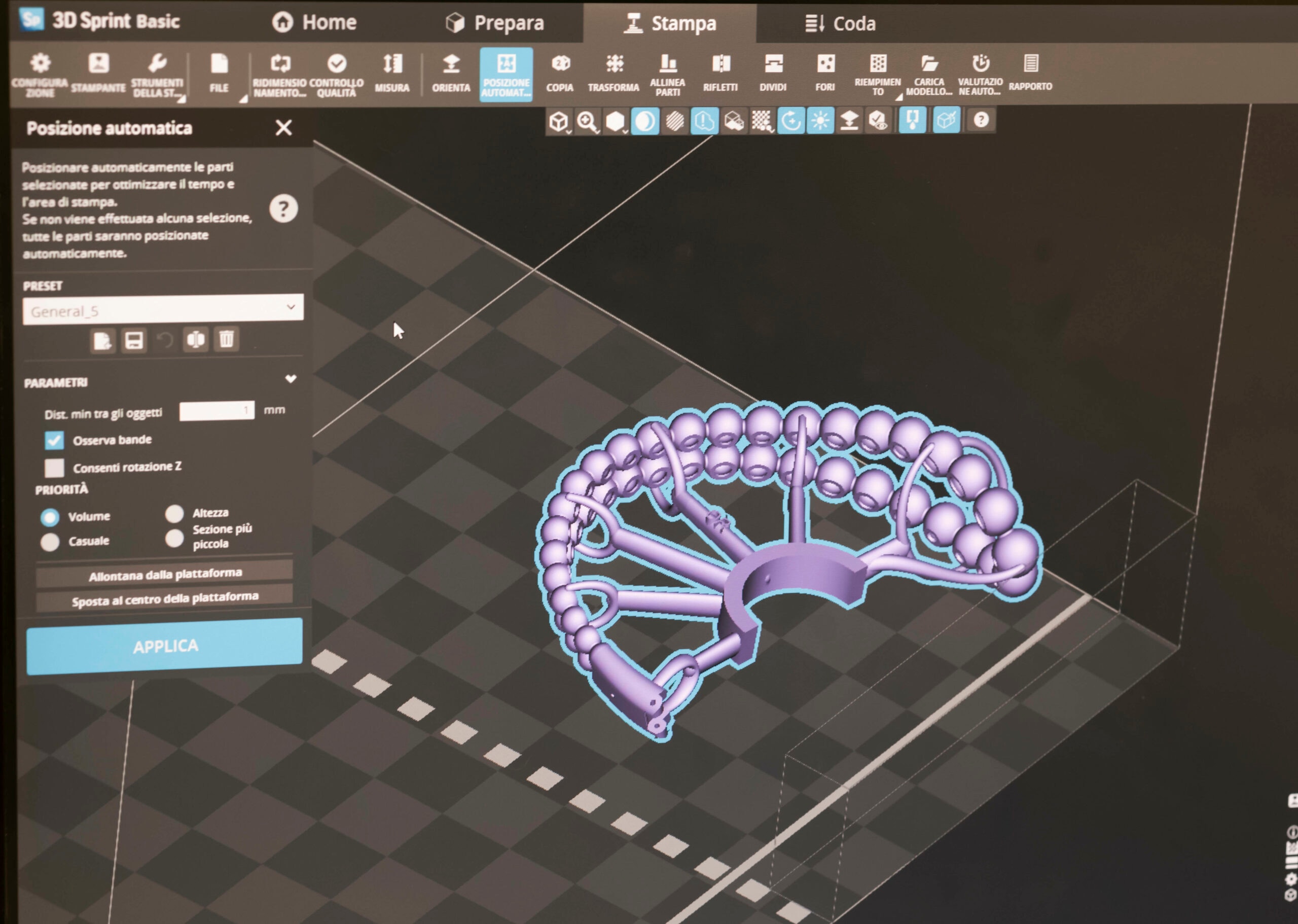Open the Stampante printer tool
1298x924 pixels.
coord(98,74)
